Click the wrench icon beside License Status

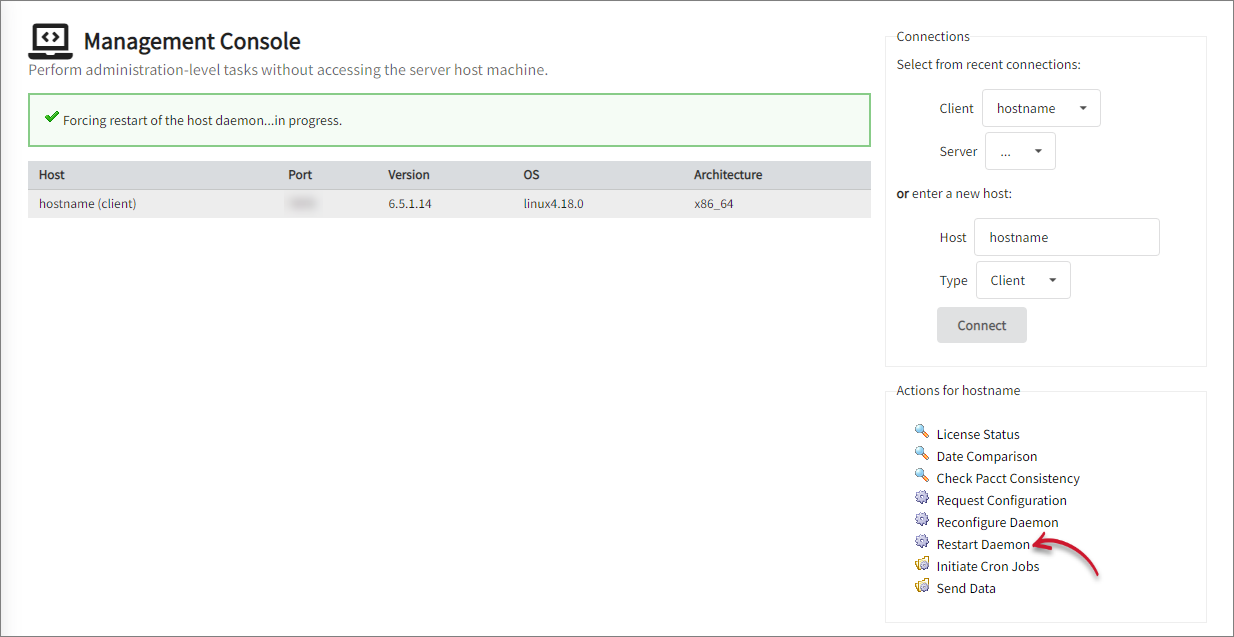[922, 432]
